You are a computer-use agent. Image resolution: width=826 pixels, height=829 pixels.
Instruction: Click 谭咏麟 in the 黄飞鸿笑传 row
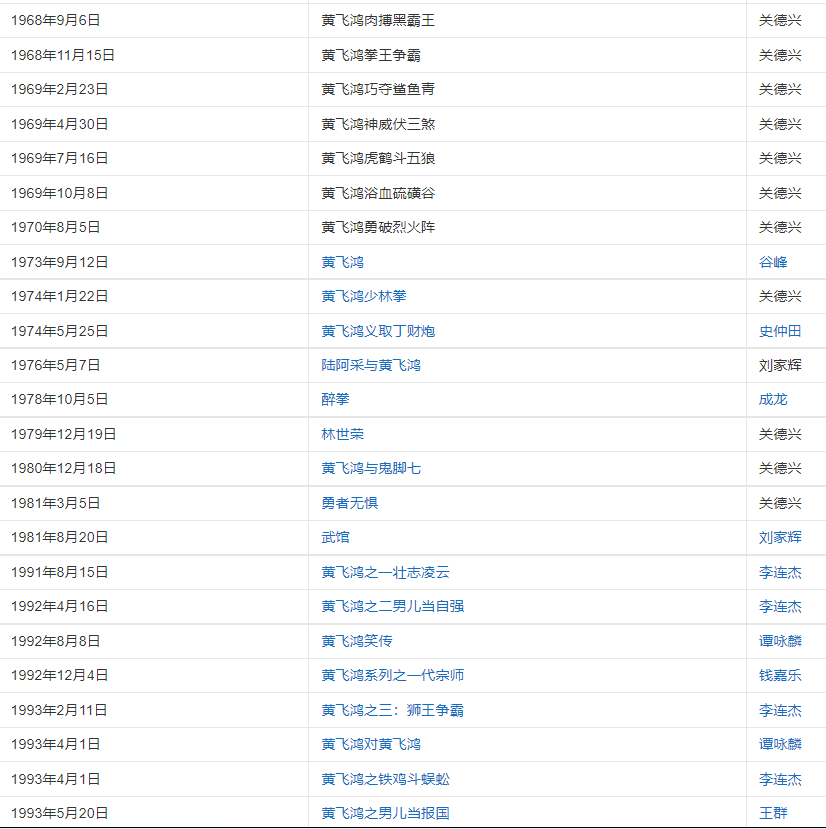point(780,641)
